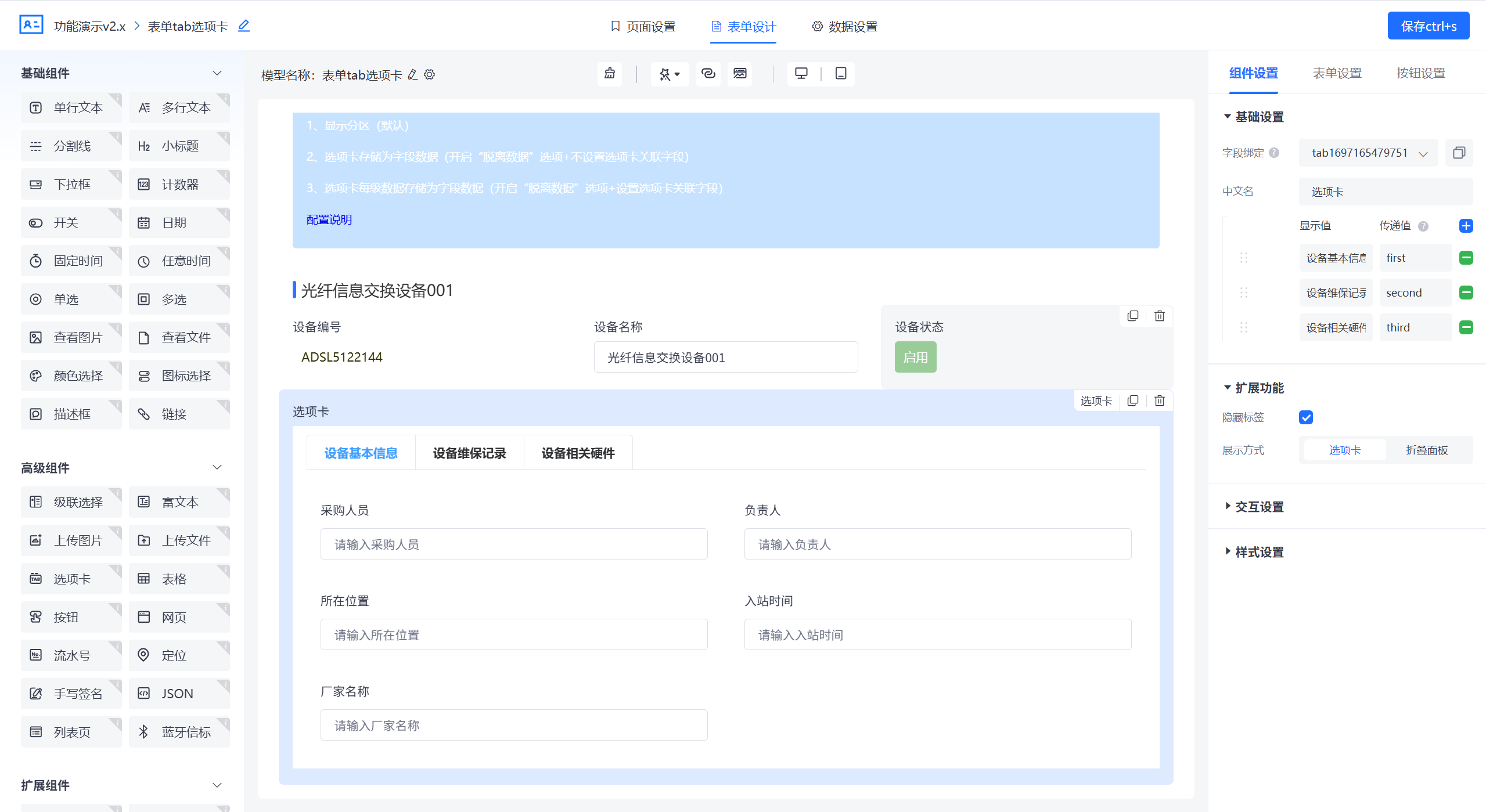Open the link/association toolbar icon
This screenshot has height=812, width=1486.
click(x=708, y=74)
